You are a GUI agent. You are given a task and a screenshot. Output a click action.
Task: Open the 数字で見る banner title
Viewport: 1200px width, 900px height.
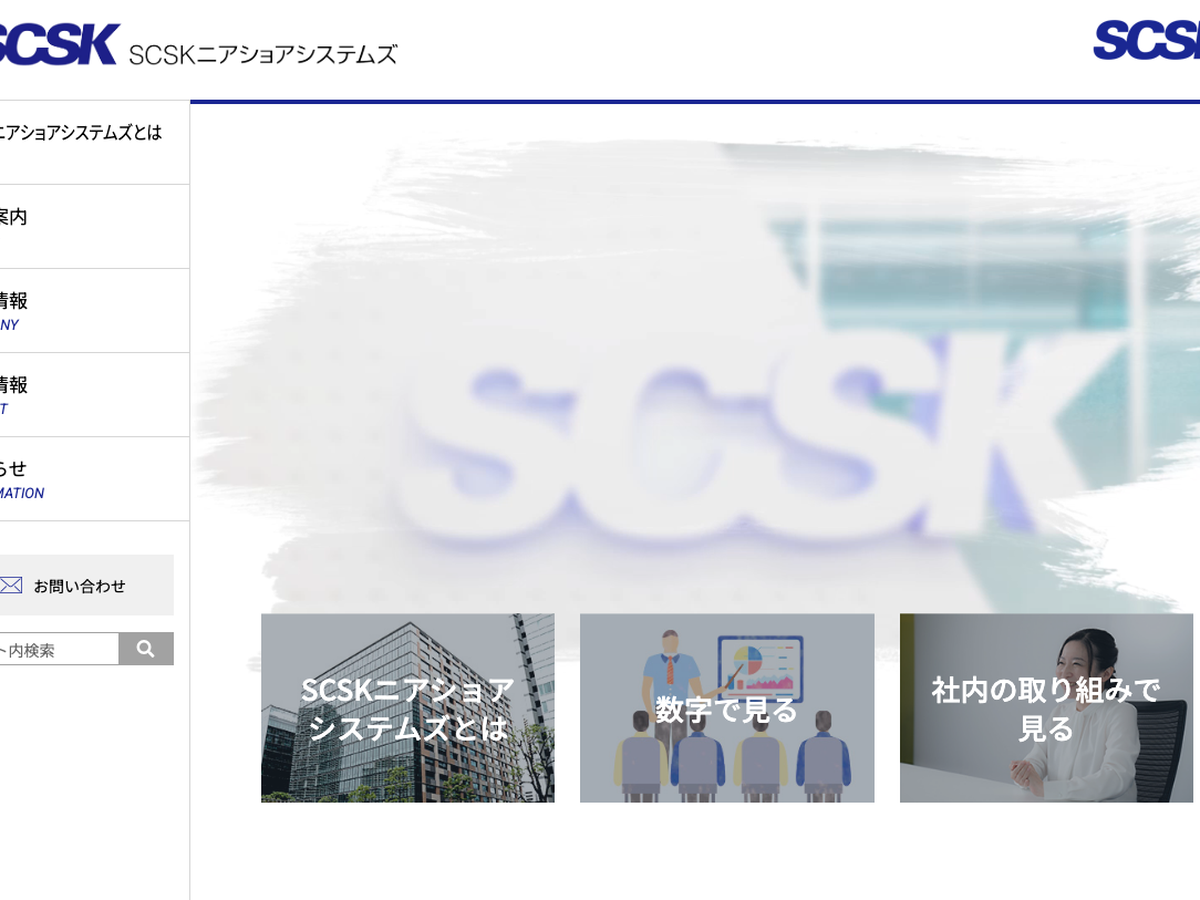click(727, 710)
